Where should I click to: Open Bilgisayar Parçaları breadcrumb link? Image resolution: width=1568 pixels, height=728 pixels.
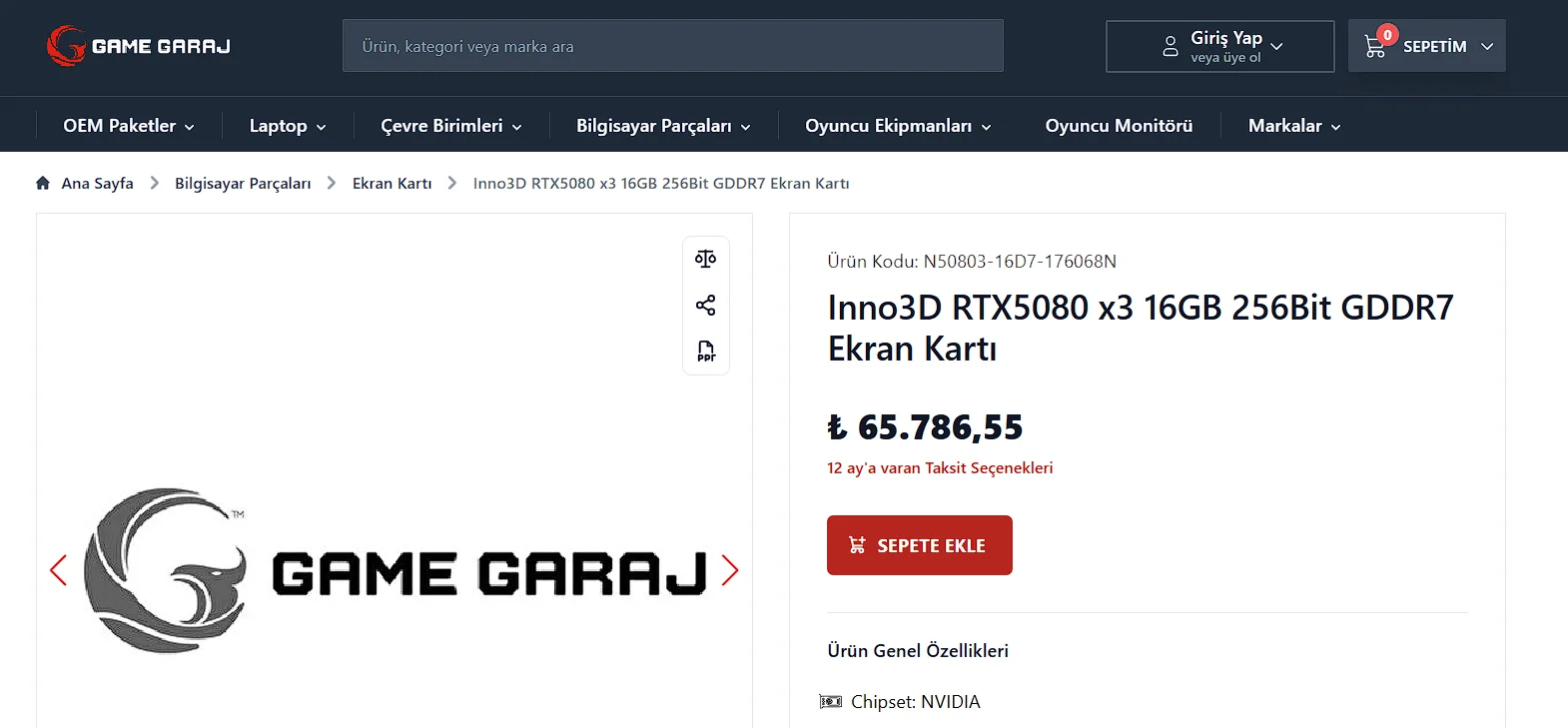(243, 184)
